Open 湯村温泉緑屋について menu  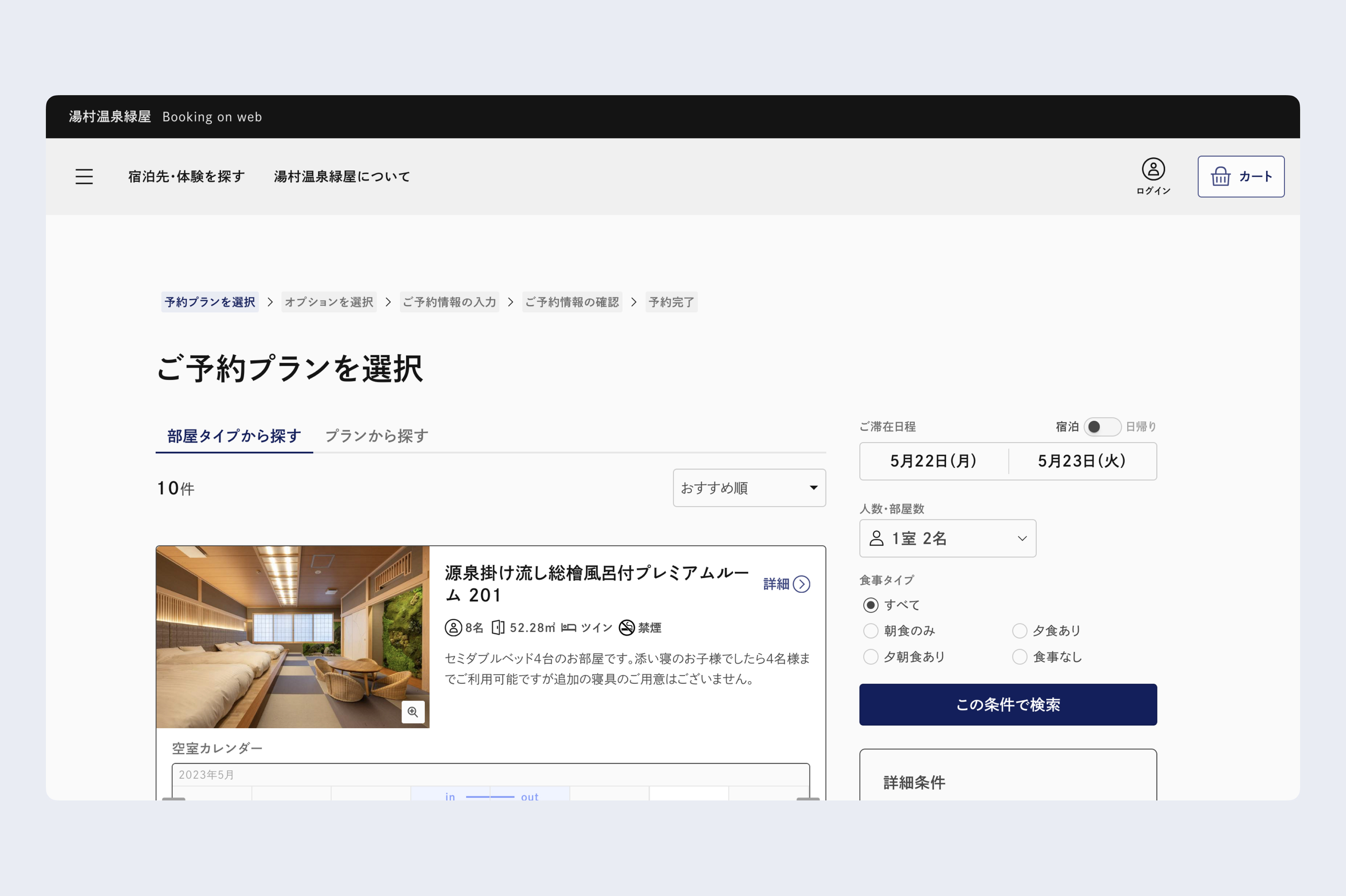342,177
